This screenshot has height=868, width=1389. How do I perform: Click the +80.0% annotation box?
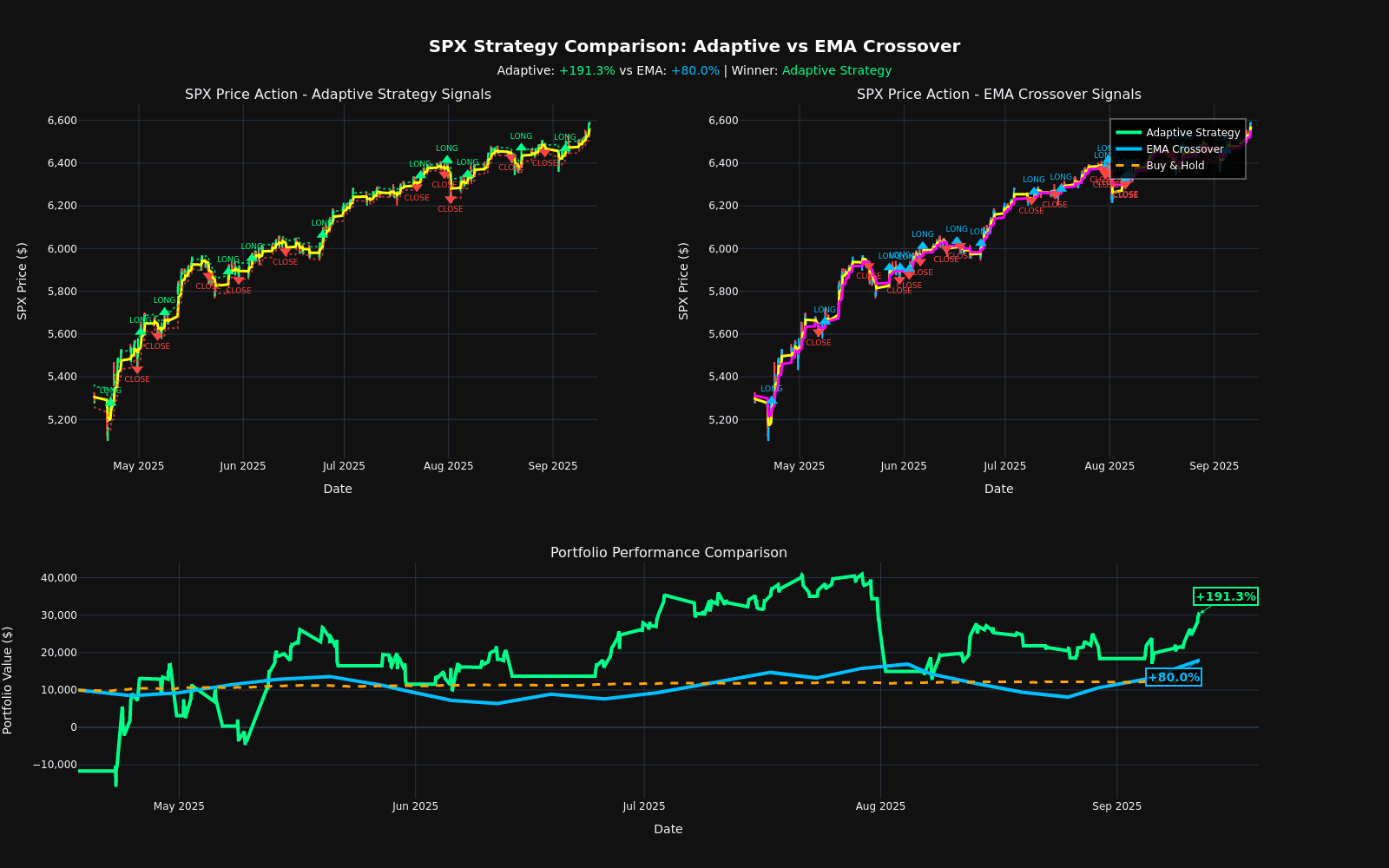tap(1173, 677)
